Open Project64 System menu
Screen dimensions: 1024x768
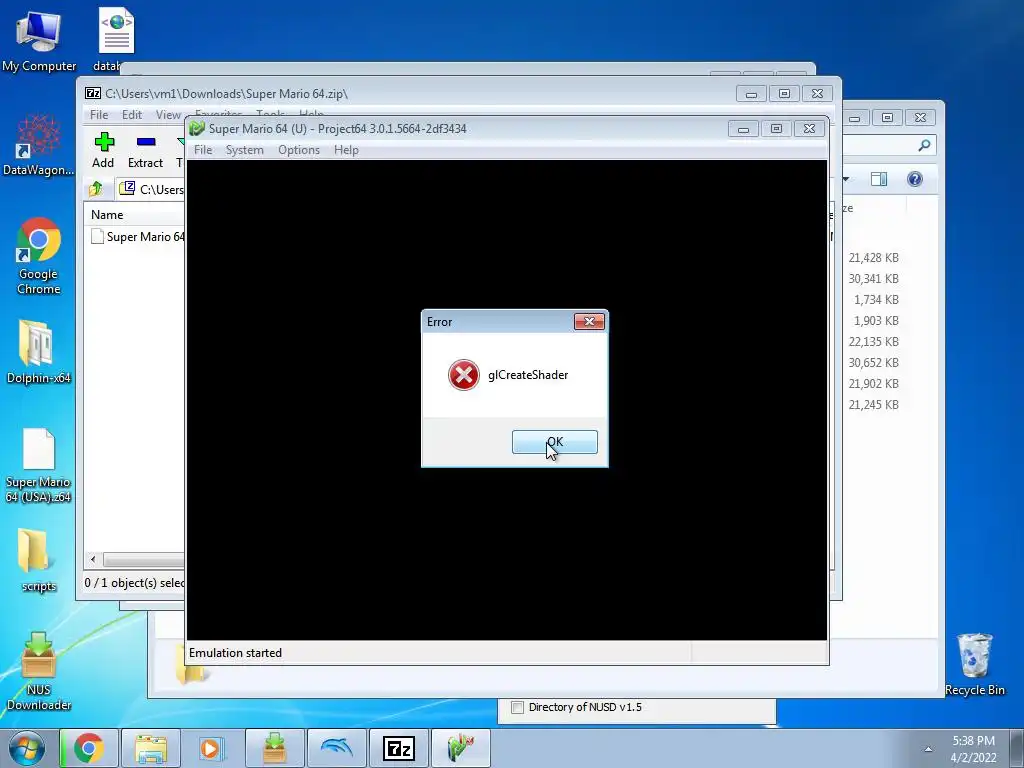(x=245, y=150)
